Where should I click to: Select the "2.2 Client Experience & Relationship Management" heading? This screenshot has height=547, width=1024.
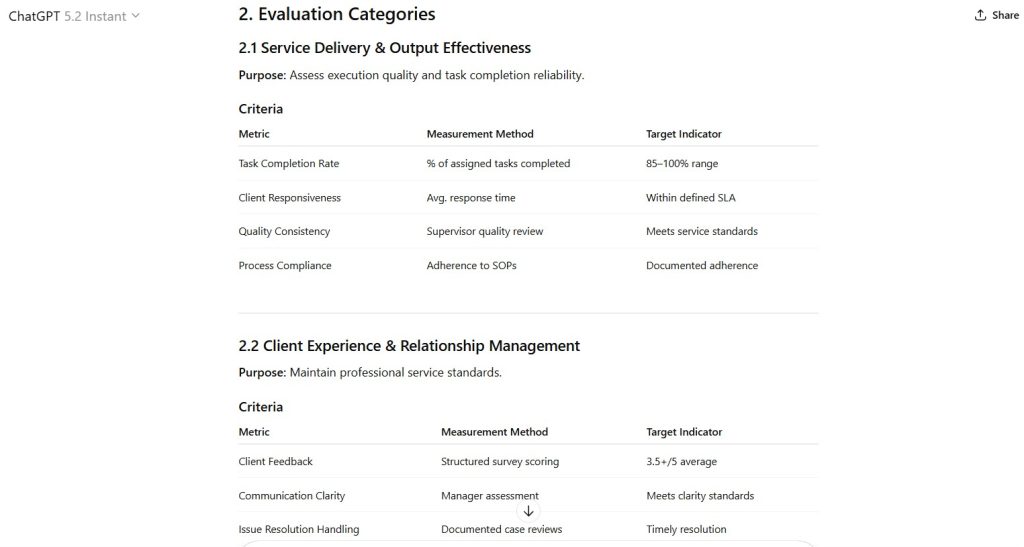(409, 346)
